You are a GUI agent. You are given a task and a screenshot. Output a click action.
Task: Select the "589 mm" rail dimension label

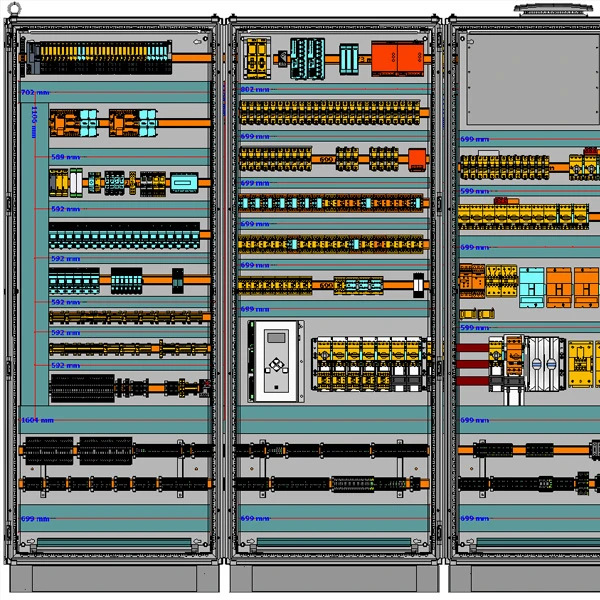65,157
